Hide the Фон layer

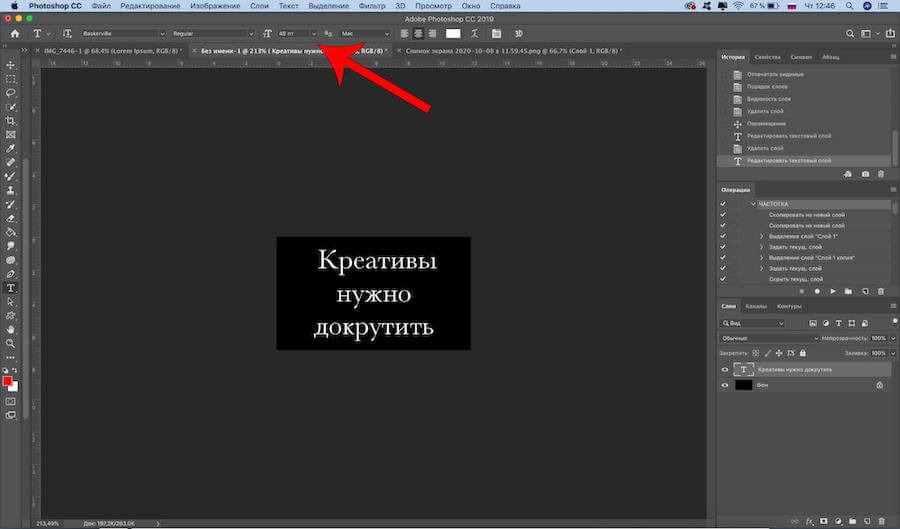[x=725, y=385]
